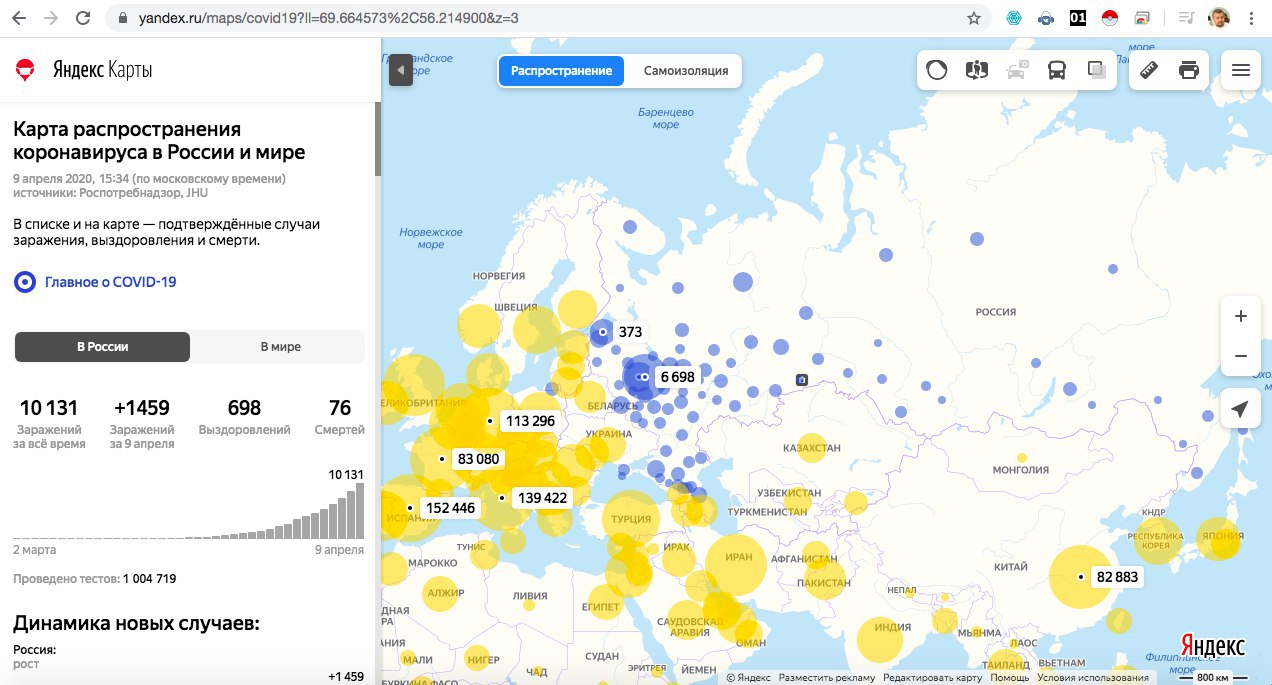
Task: Locate me with the arrow button
Action: point(1241,409)
